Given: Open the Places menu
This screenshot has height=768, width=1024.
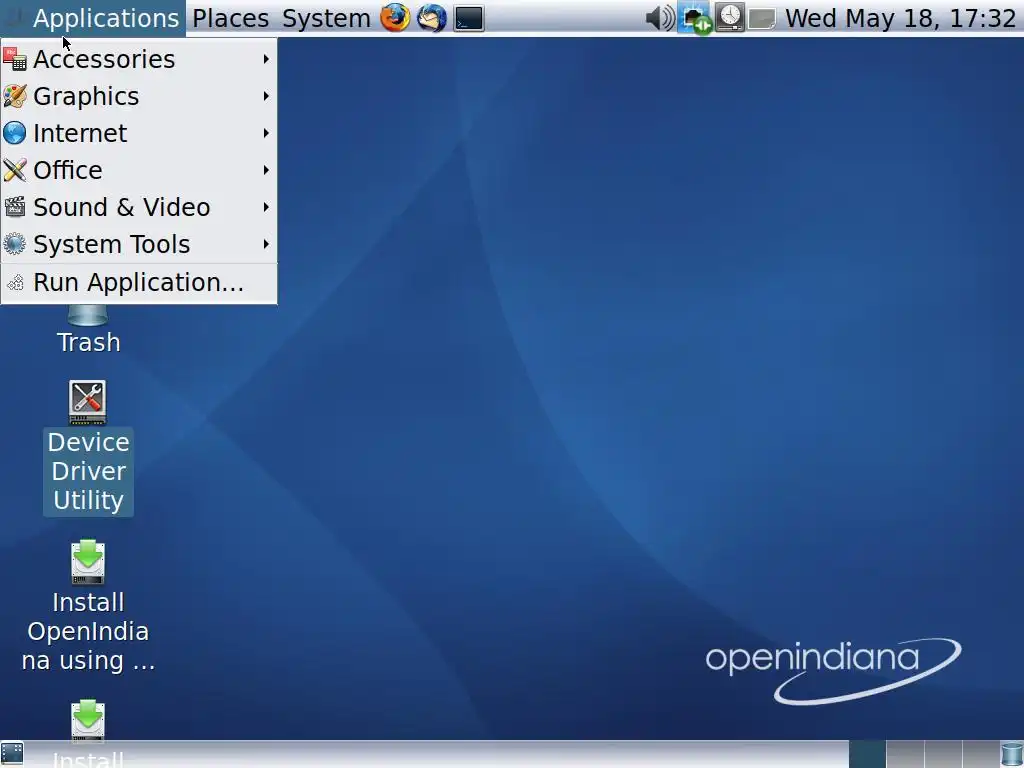Looking at the screenshot, I should [231, 18].
